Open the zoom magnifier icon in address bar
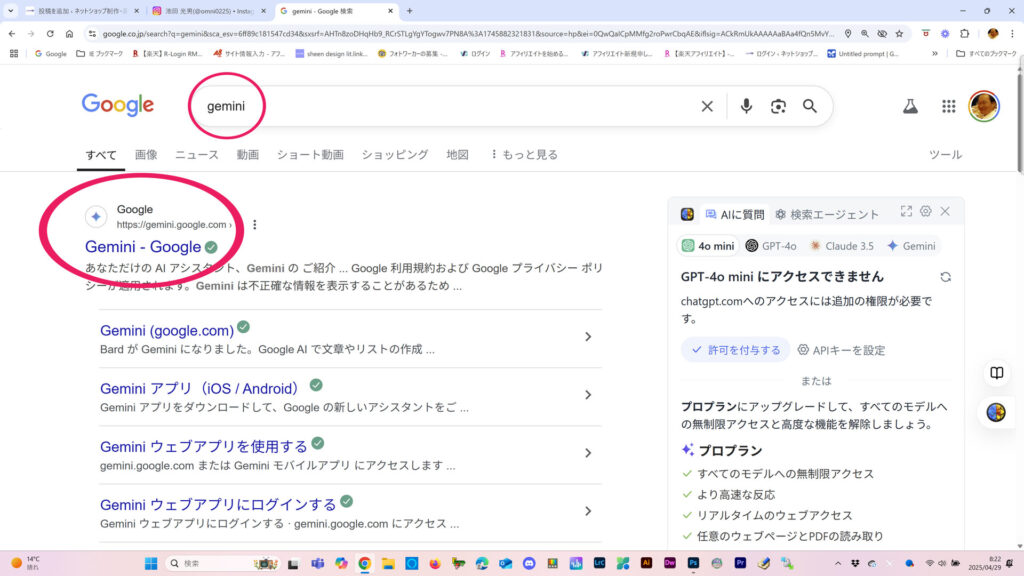The height and width of the screenshot is (576, 1024). click(x=865, y=33)
